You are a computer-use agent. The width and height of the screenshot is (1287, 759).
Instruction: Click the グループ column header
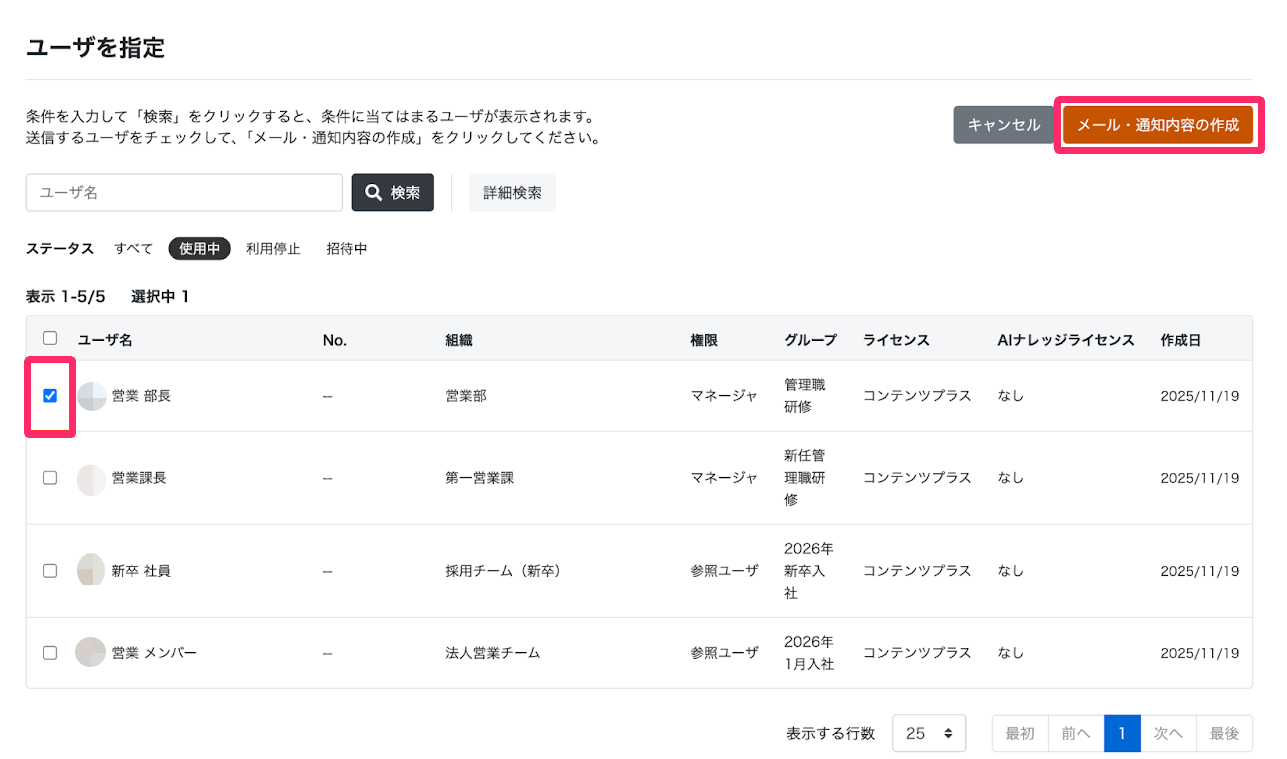[x=810, y=340]
